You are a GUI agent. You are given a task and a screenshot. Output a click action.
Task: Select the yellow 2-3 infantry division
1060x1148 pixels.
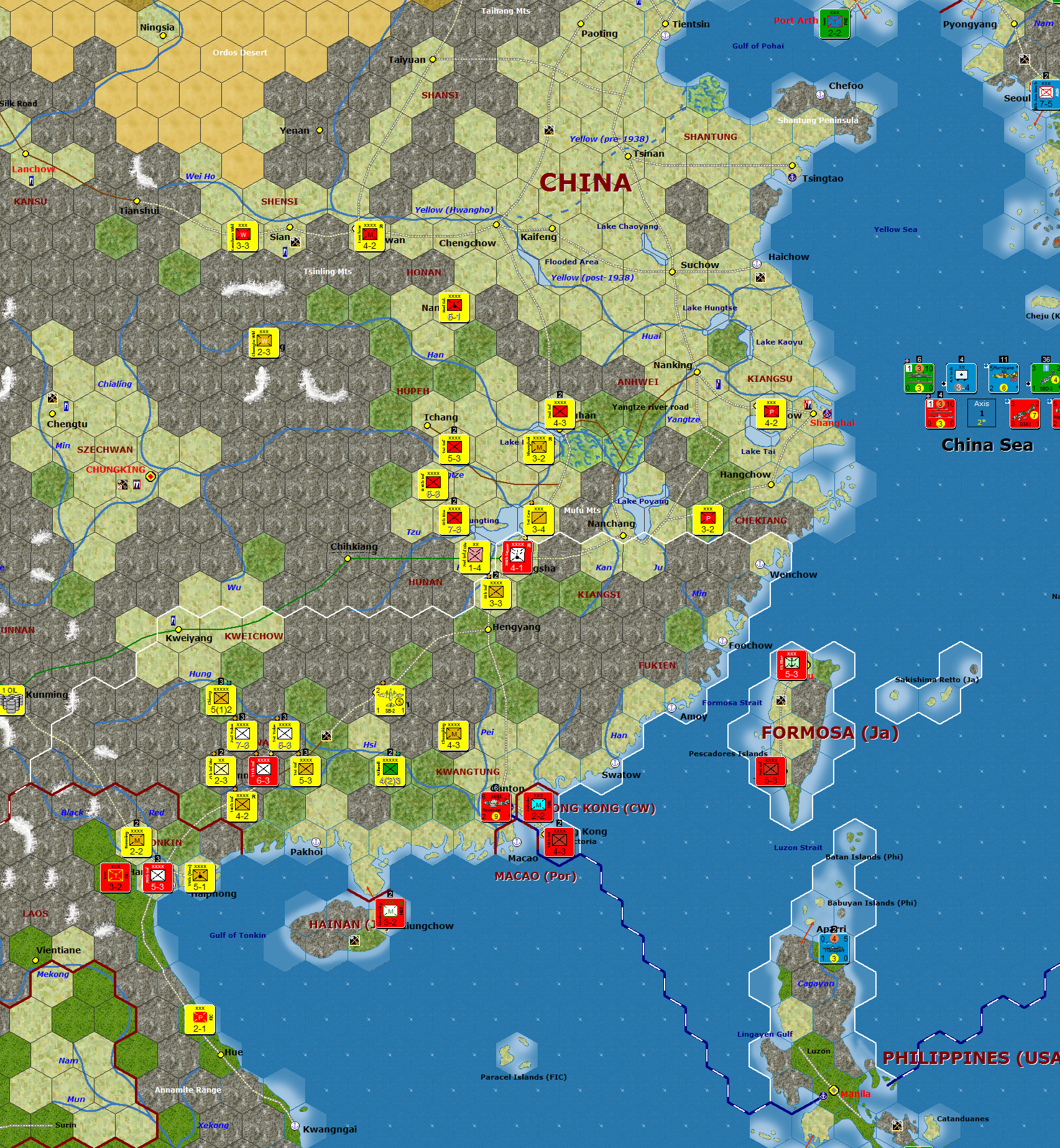(221, 771)
